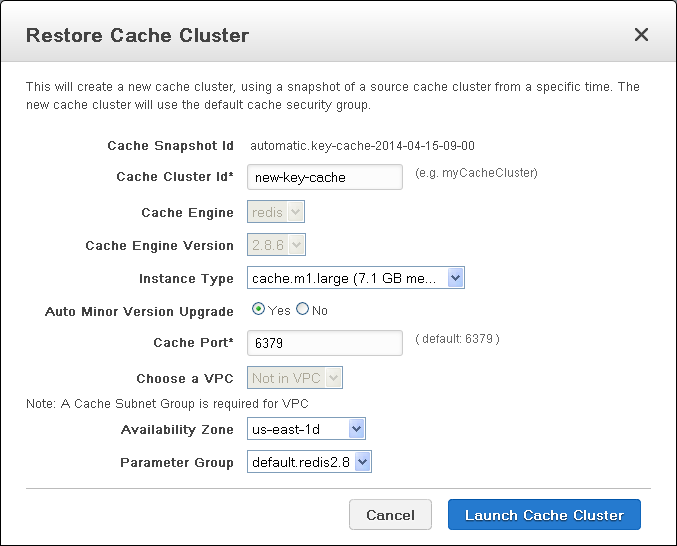Click the Cache Snapshot Id value text

tap(361, 146)
